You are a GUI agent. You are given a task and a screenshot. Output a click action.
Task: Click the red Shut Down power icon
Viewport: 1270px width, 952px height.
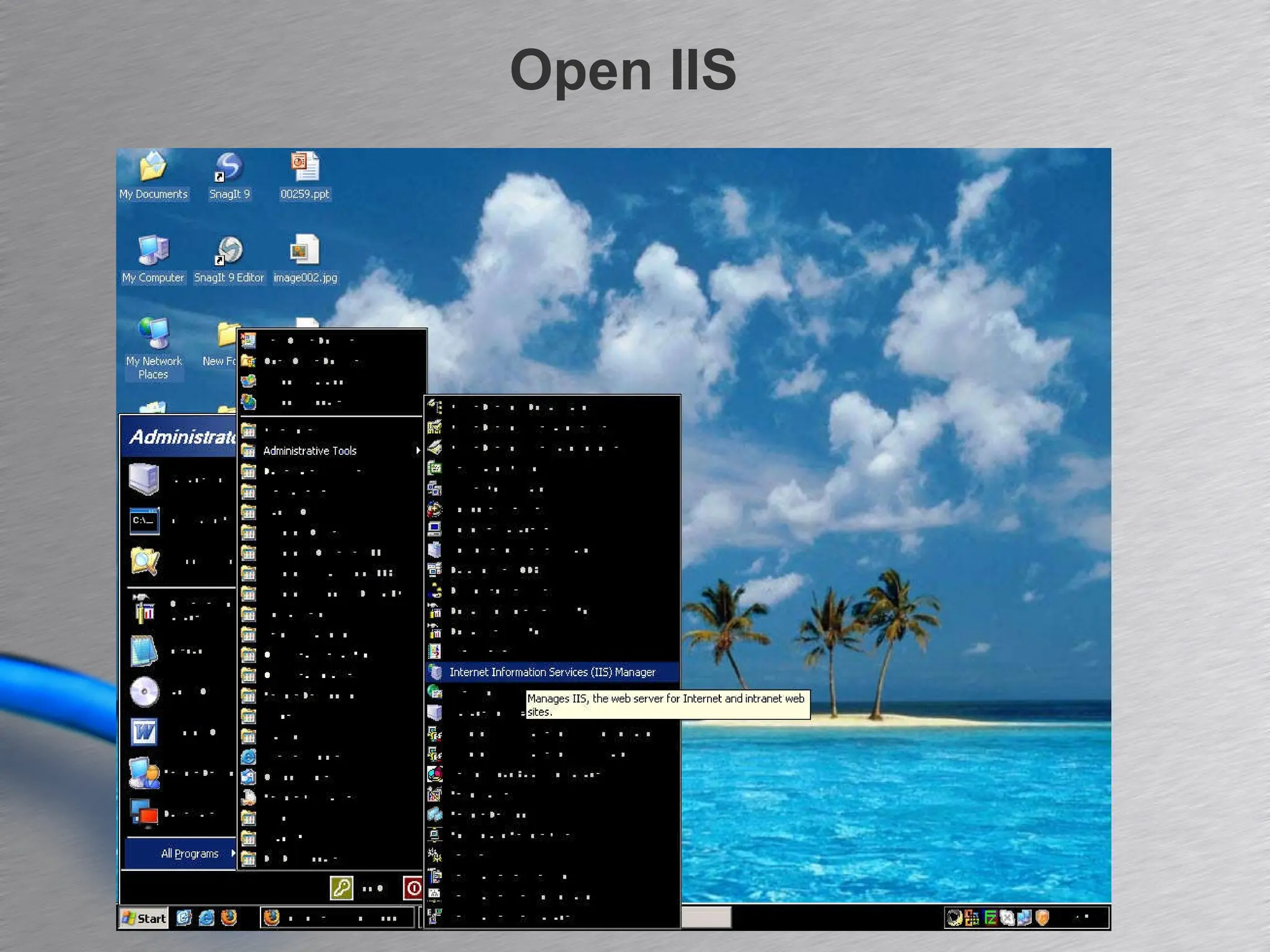[413, 888]
